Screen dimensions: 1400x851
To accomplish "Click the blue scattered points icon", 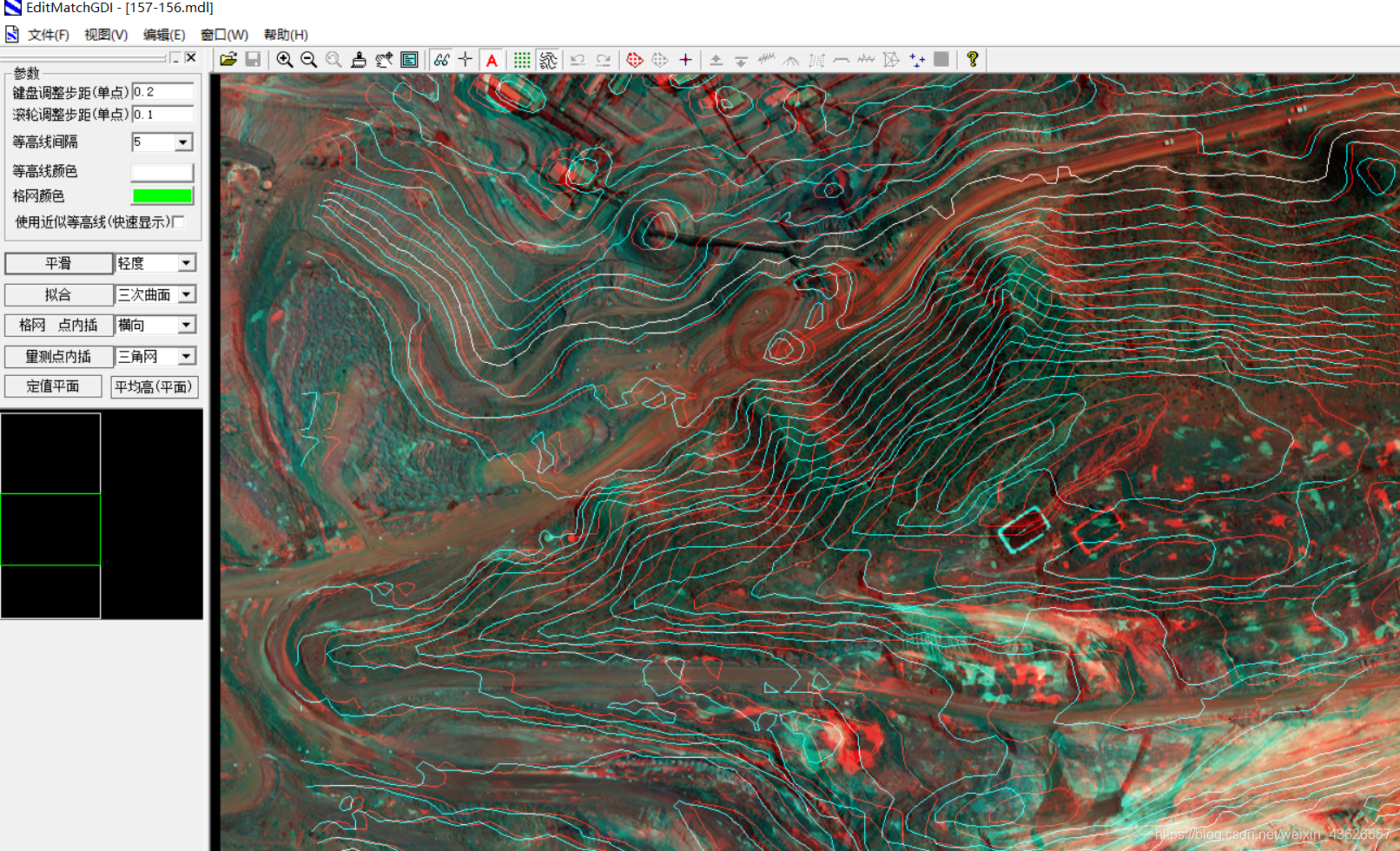I will 917,60.
